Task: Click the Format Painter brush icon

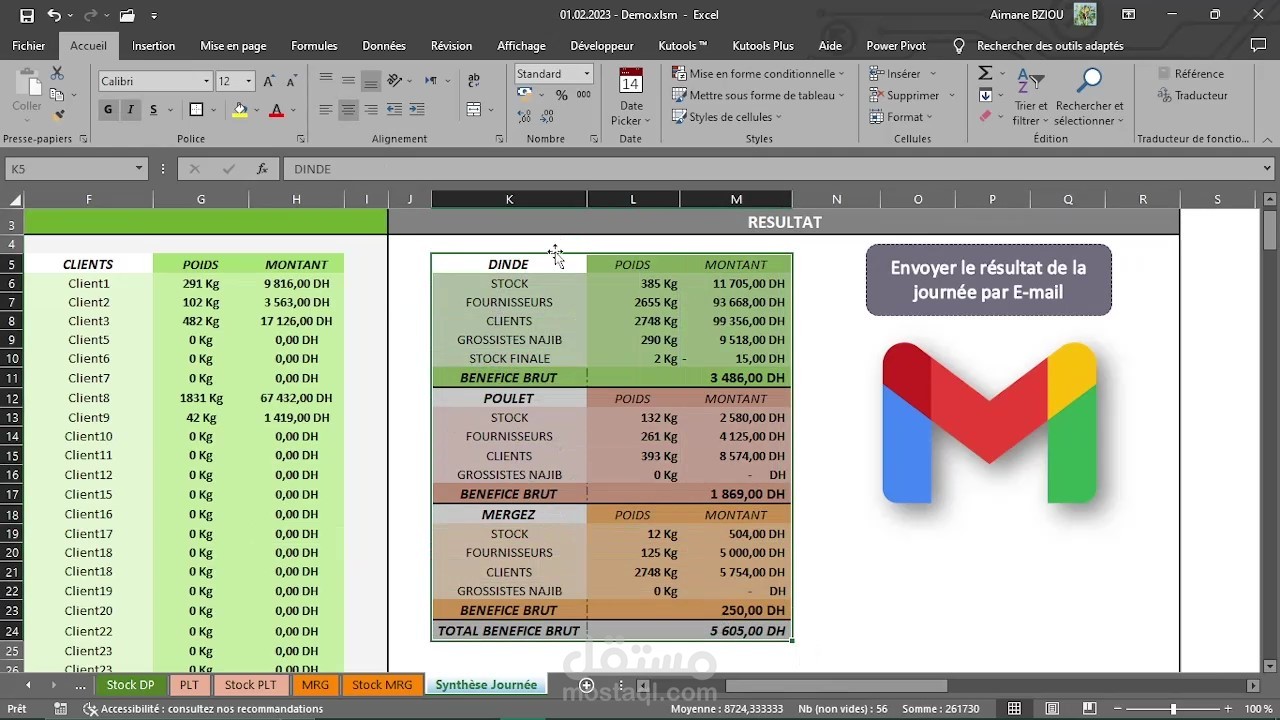Action: (57, 116)
